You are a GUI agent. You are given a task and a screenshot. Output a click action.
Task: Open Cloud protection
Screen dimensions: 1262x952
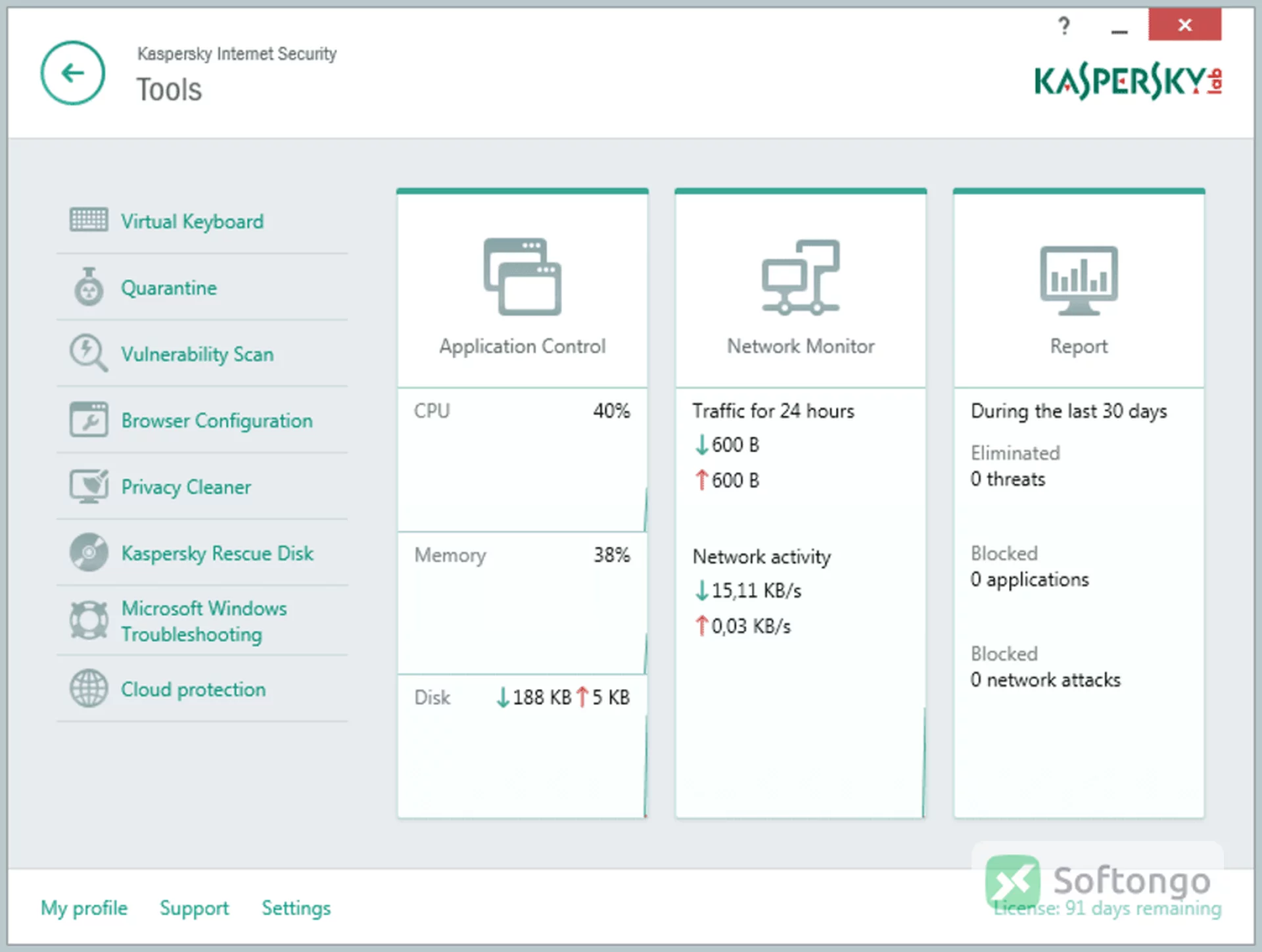193,689
